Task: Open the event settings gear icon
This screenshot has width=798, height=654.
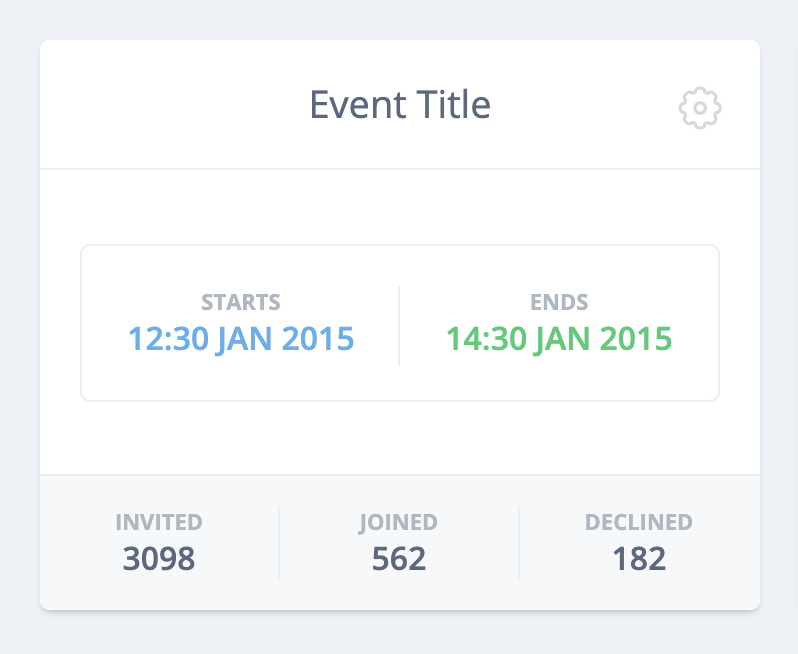Action: [700, 108]
